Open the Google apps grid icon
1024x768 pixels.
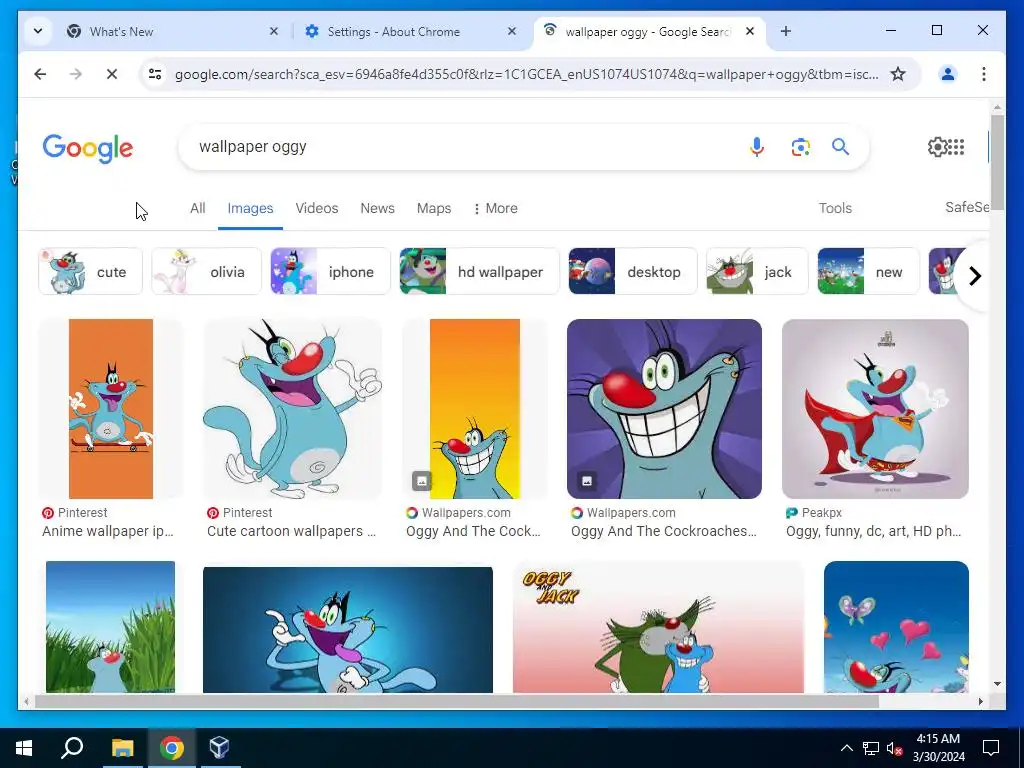pos(956,147)
